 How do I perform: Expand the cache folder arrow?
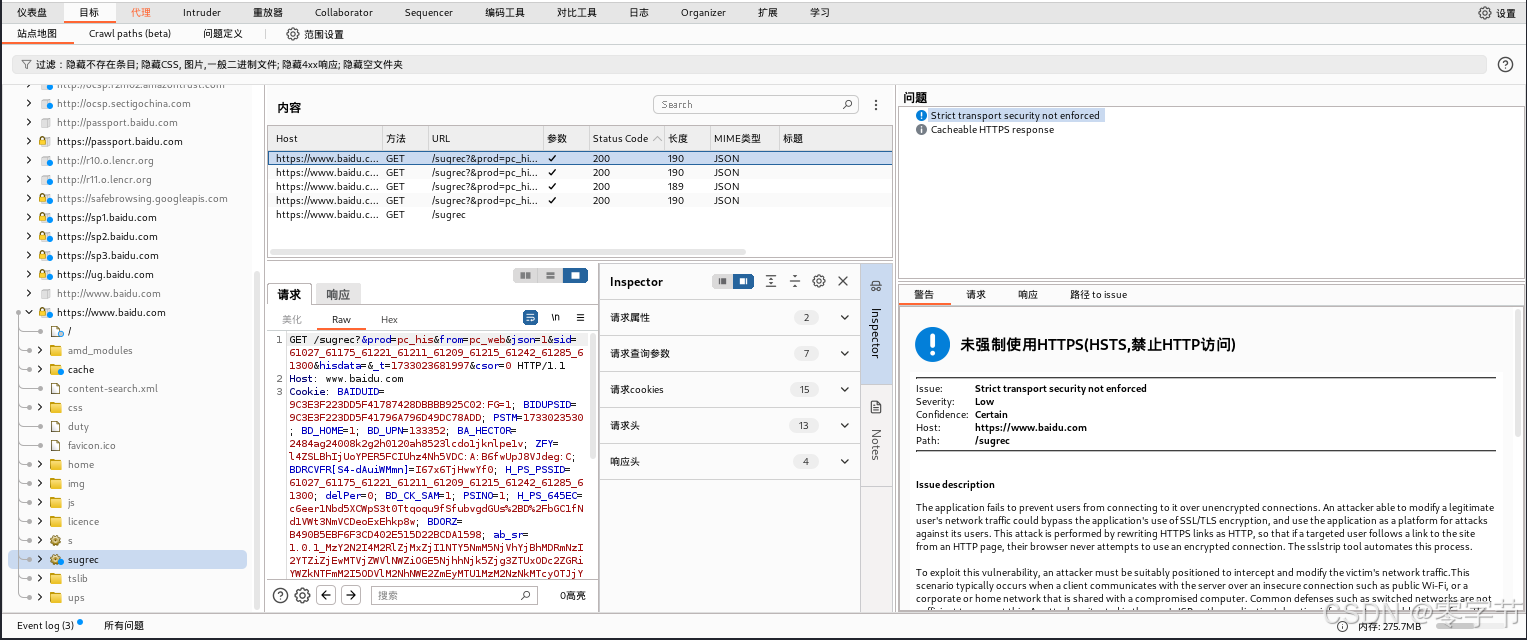40,370
